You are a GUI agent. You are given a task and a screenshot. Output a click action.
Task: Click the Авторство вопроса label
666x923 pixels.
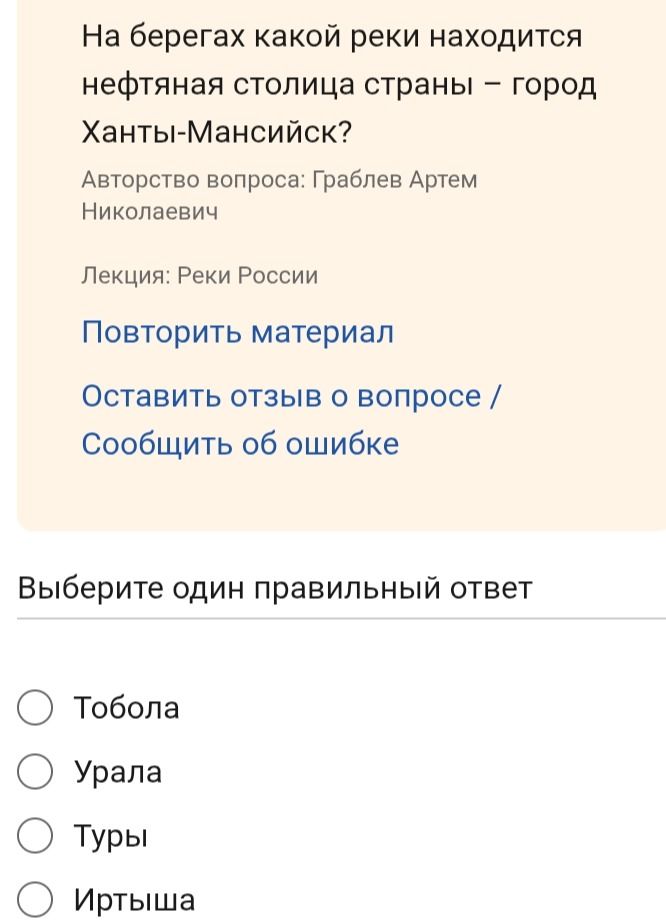191,180
